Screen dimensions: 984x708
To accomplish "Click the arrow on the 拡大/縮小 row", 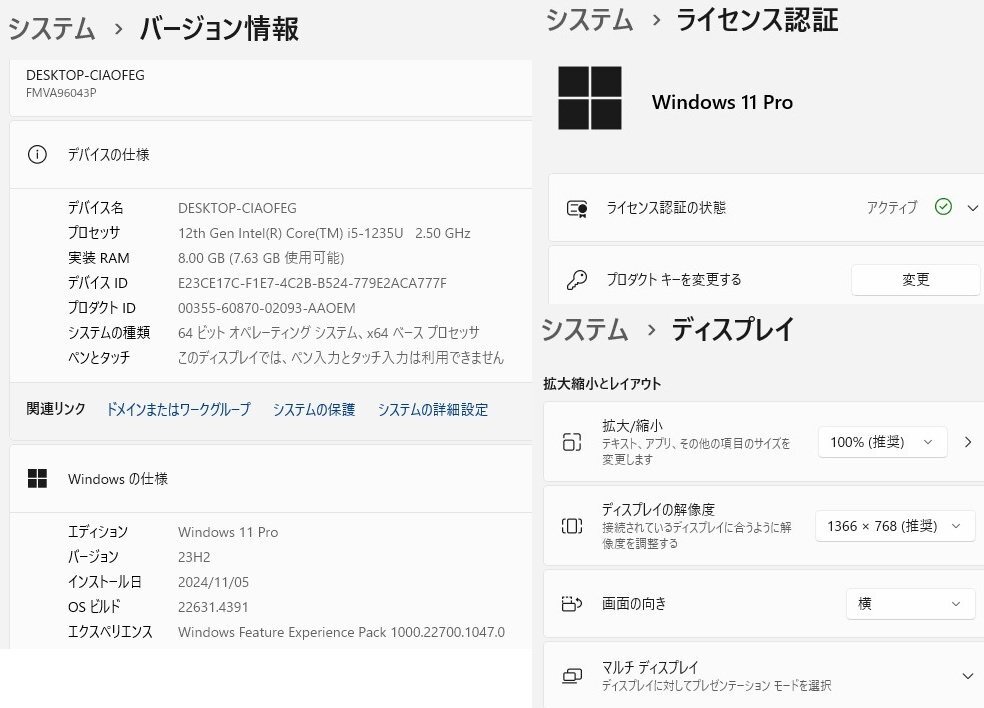I will 966,442.
